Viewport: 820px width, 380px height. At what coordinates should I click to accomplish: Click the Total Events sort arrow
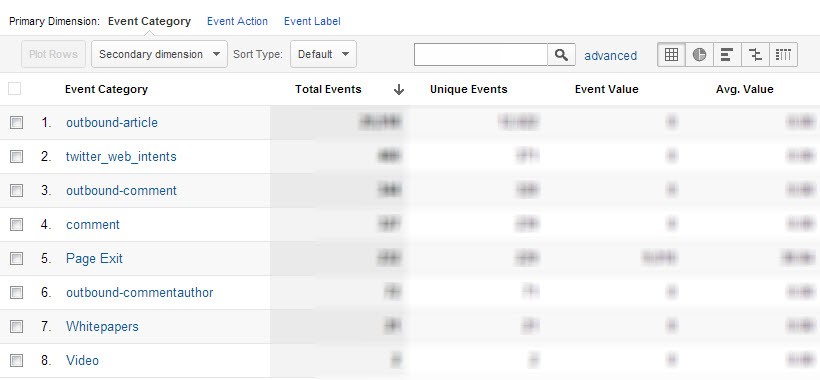point(399,89)
